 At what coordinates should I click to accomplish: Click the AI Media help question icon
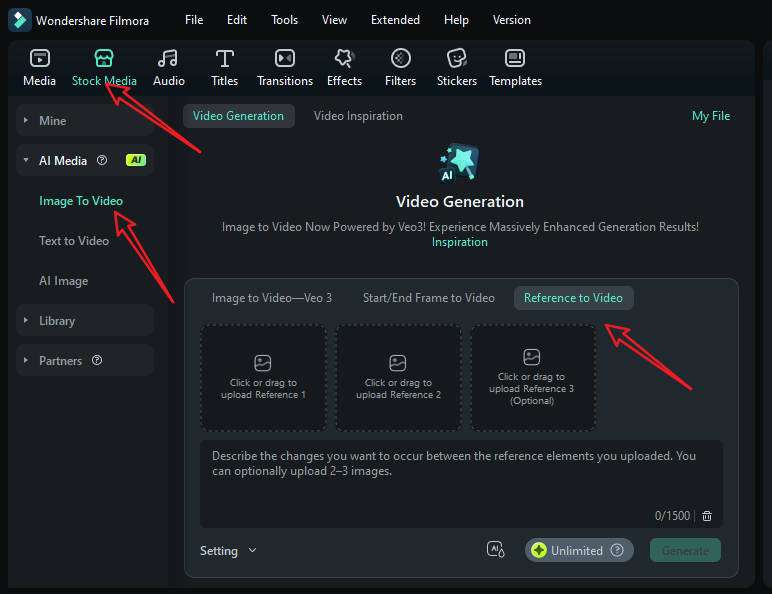point(102,160)
